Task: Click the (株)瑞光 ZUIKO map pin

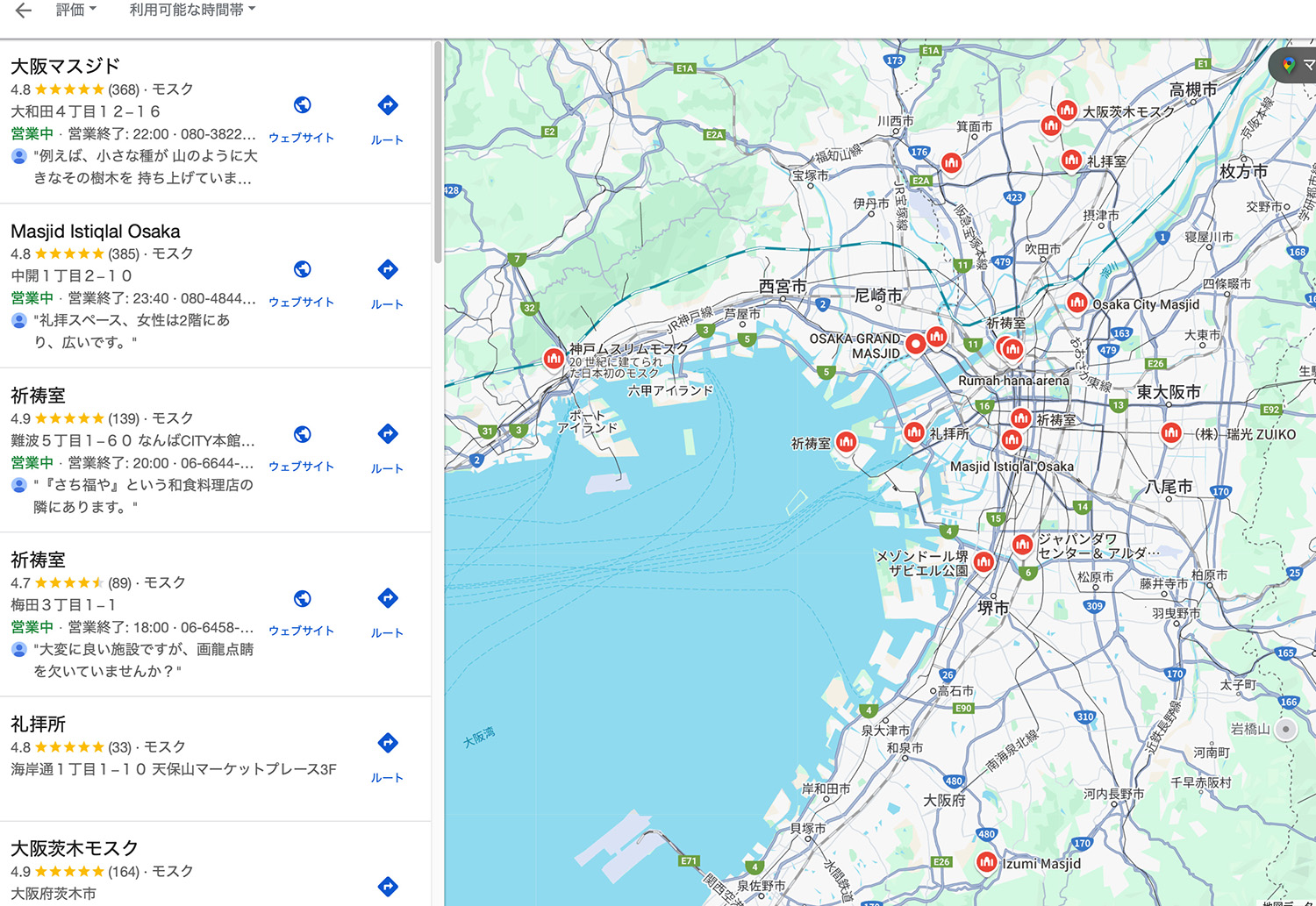Action: [x=1171, y=432]
